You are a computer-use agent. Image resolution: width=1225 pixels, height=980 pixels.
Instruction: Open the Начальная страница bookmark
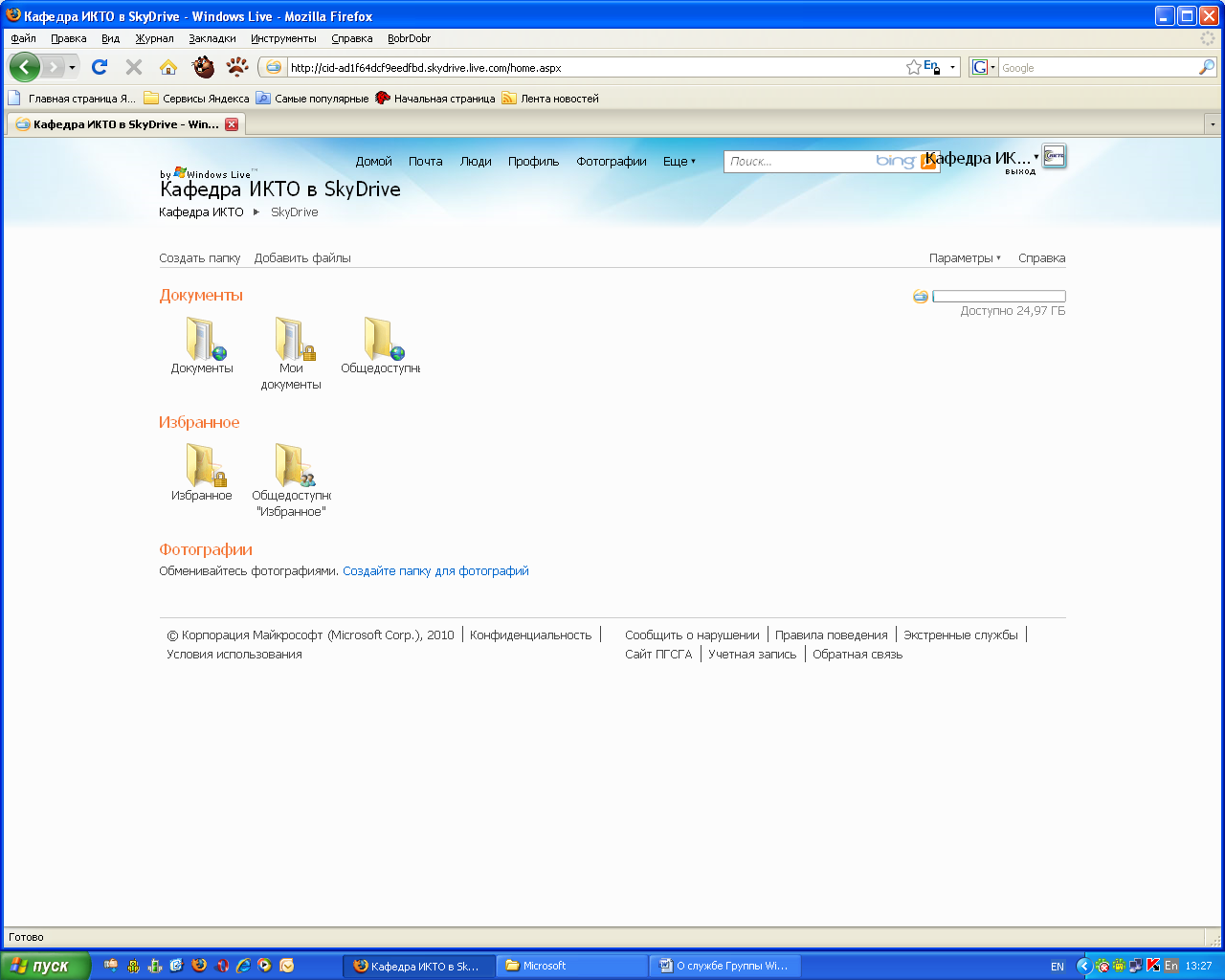click(435, 99)
